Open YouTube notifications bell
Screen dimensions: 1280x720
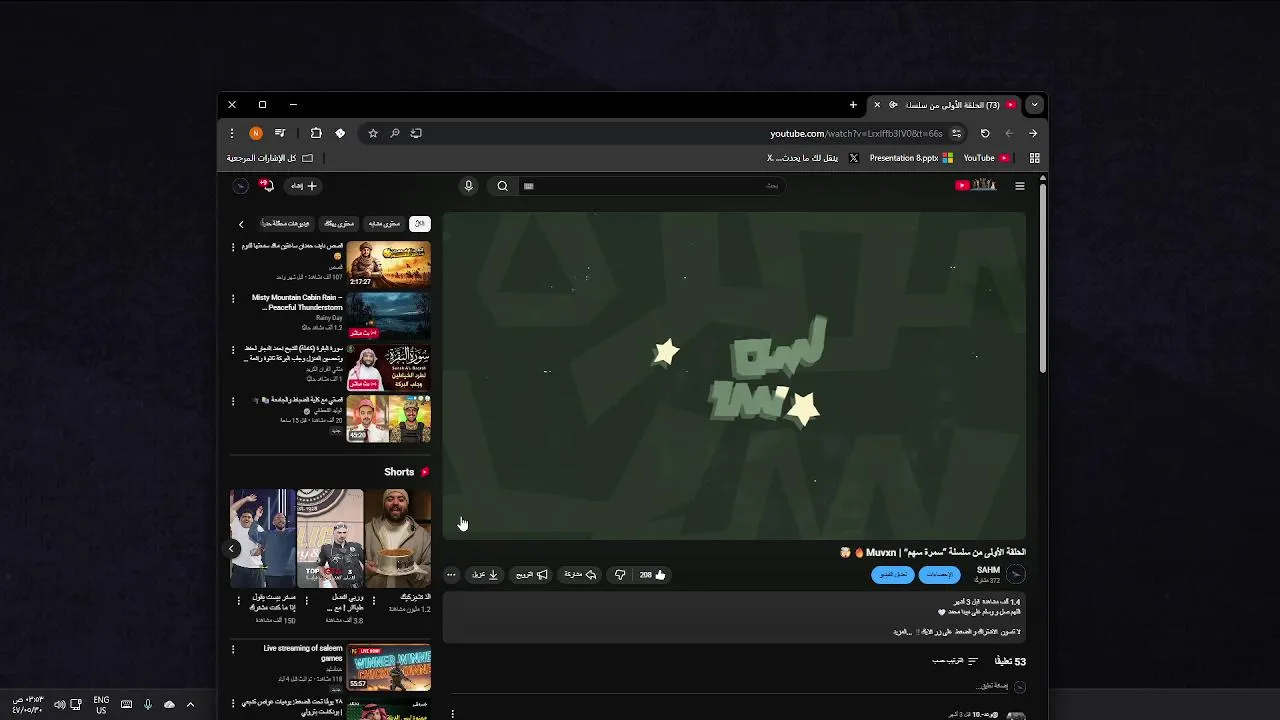(x=266, y=186)
